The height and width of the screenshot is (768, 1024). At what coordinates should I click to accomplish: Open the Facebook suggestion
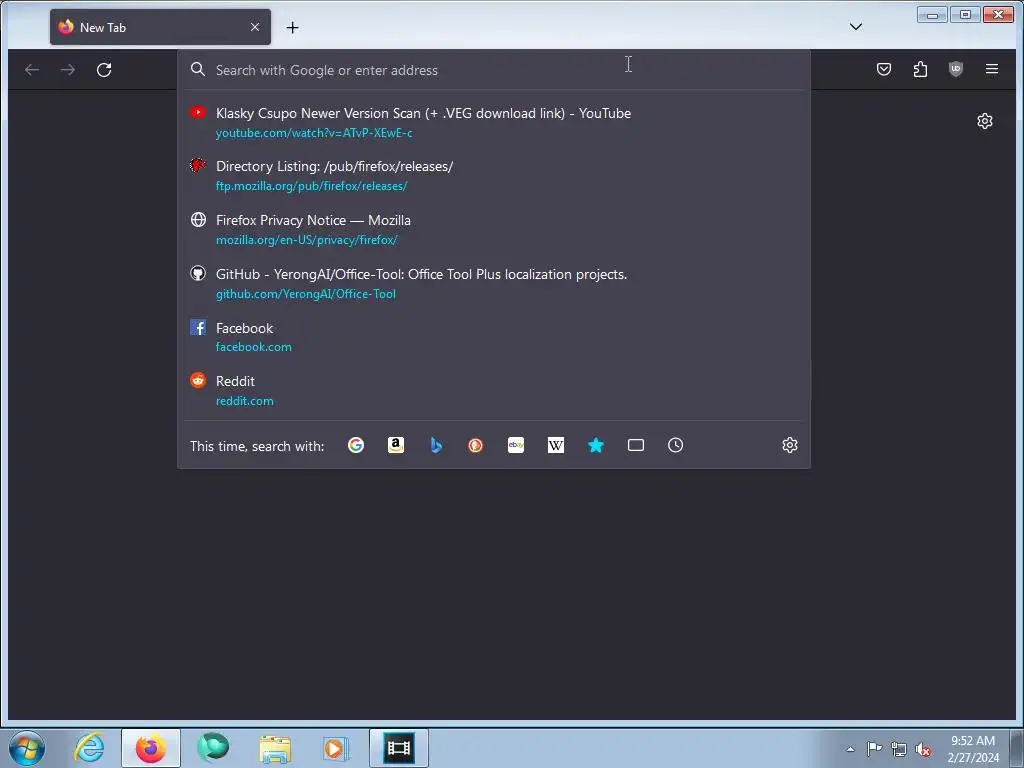point(494,337)
